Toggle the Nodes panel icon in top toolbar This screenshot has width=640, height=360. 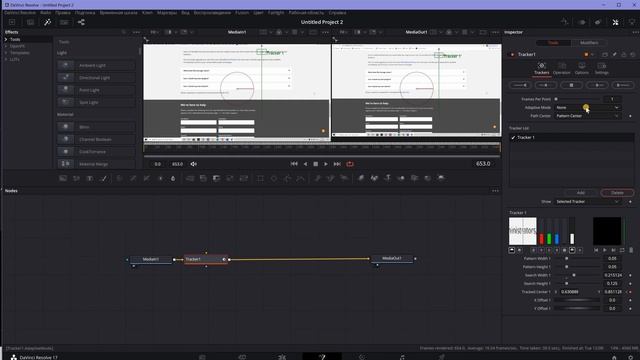coord(81,22)
